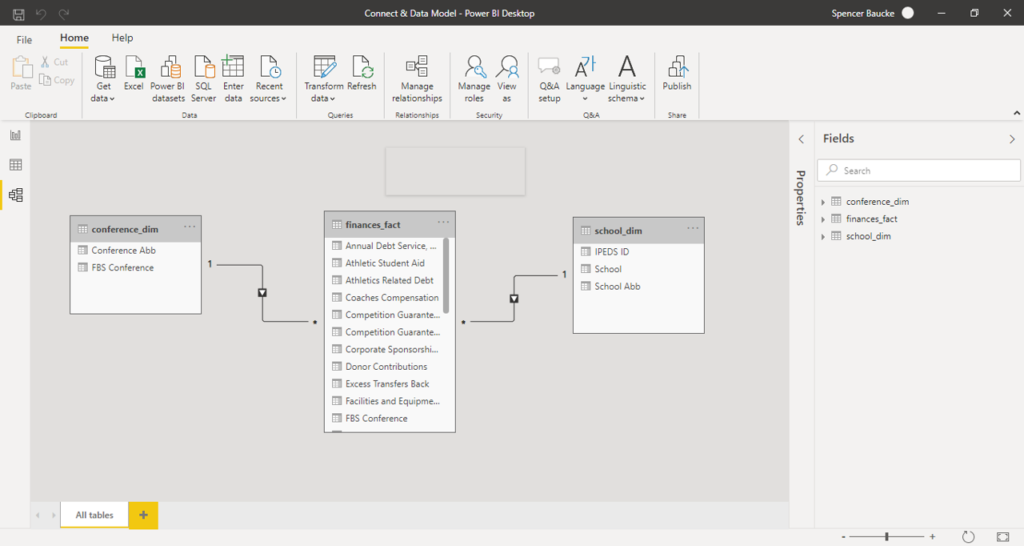
Task: Click the Get data icon
Action: [x=103, y=69]
